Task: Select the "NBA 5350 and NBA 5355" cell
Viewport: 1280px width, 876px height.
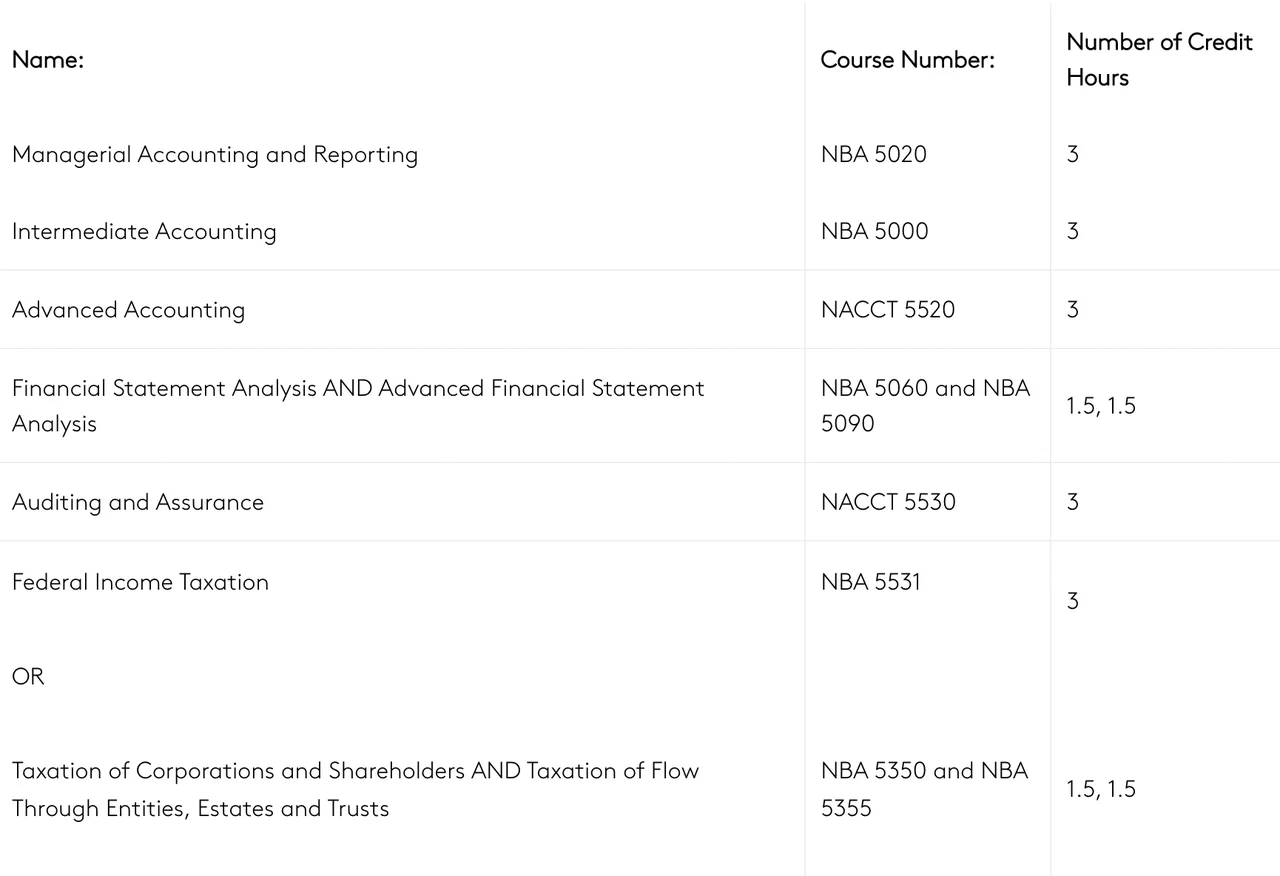Action: pos(924,789)
